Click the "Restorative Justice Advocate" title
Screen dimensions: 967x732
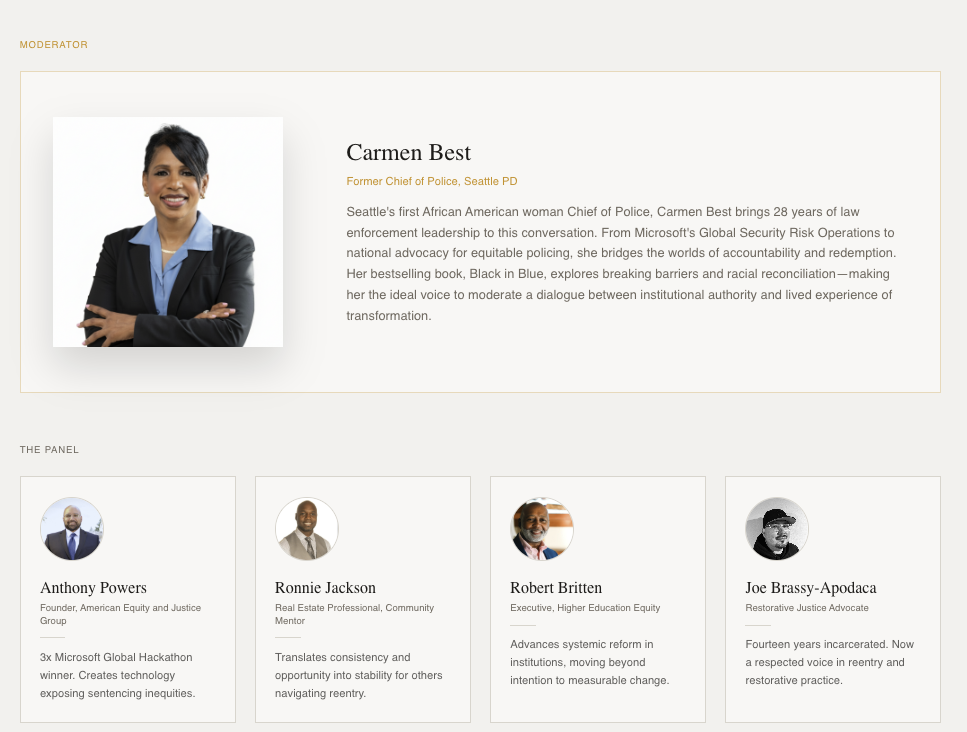pyautogui.click(x=807, y=608)
